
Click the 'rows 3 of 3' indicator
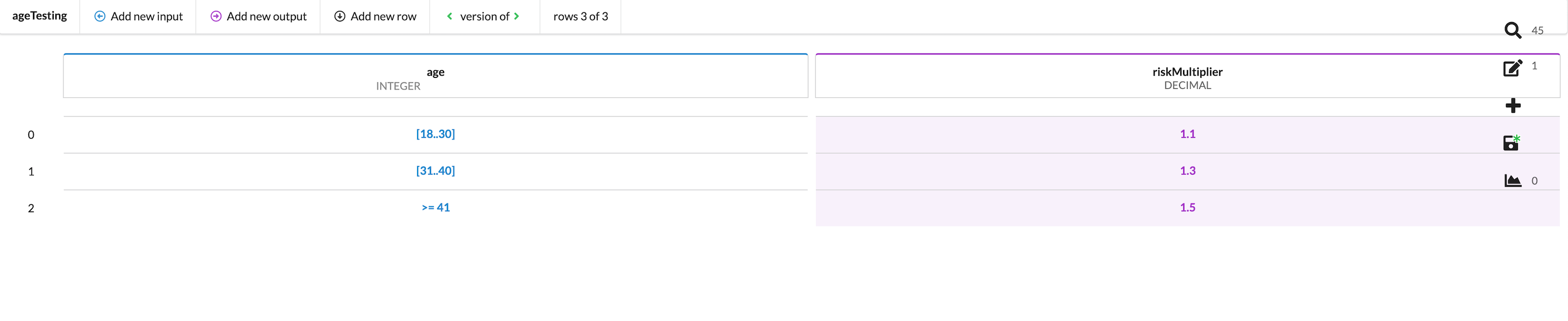click(x=580, y=17)
